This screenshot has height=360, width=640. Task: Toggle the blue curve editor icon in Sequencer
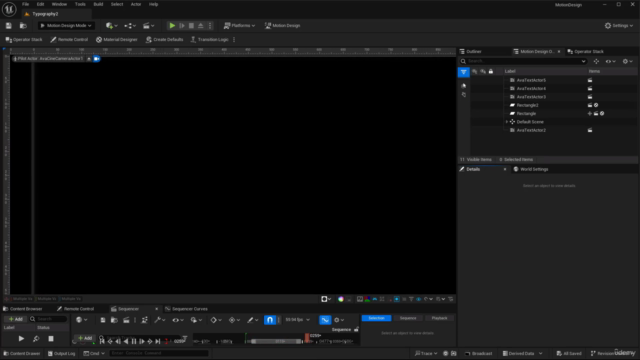[x=325, y=320]
